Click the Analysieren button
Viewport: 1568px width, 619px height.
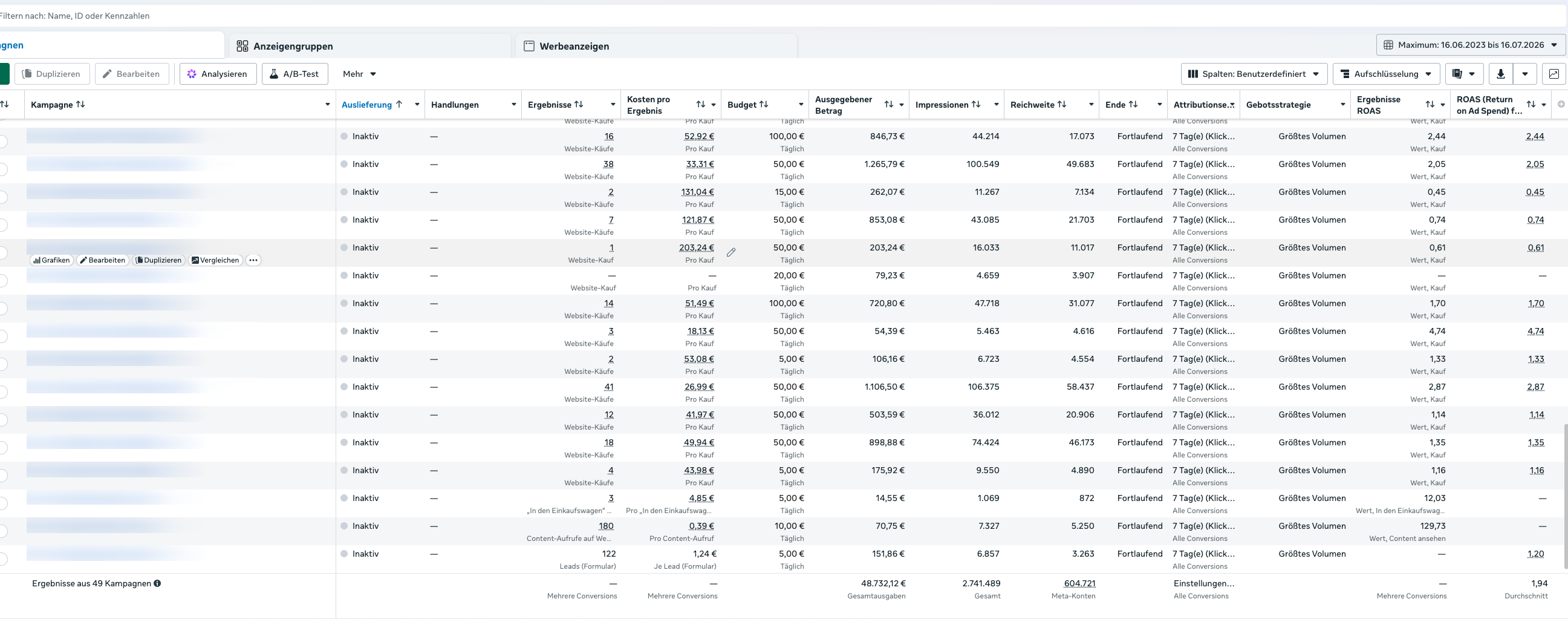(x=218, y=74)
